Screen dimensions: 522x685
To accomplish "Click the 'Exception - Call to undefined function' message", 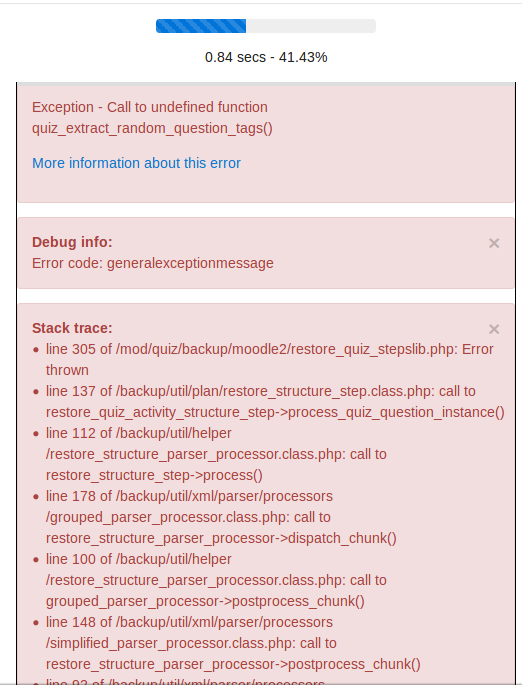I will click(x=150, y=107).
